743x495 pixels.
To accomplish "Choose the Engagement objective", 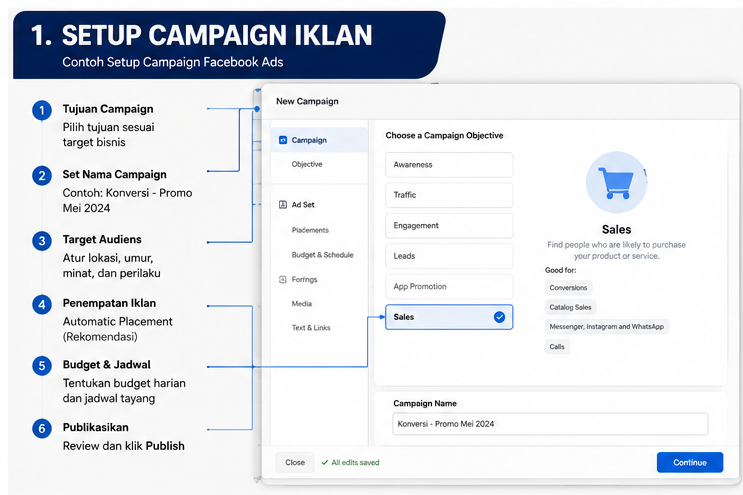I will coord(449,225).
